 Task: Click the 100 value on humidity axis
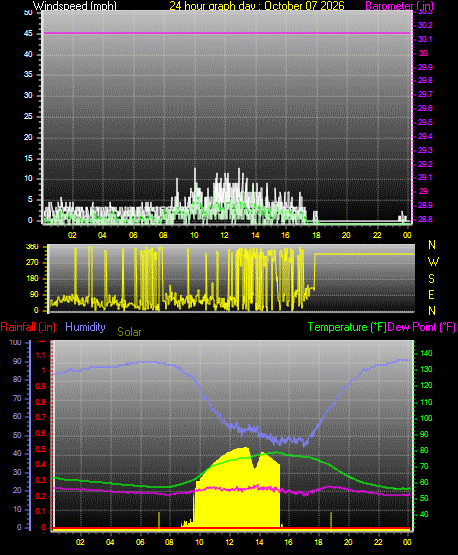(x=16, y=342)
